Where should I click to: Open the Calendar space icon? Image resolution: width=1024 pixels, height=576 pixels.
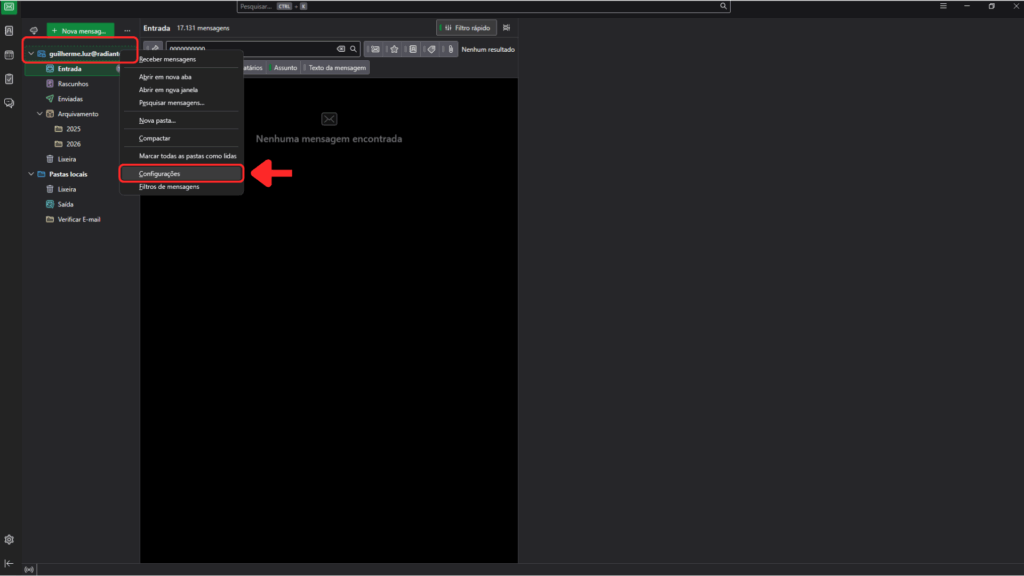[x=9, y=55]
